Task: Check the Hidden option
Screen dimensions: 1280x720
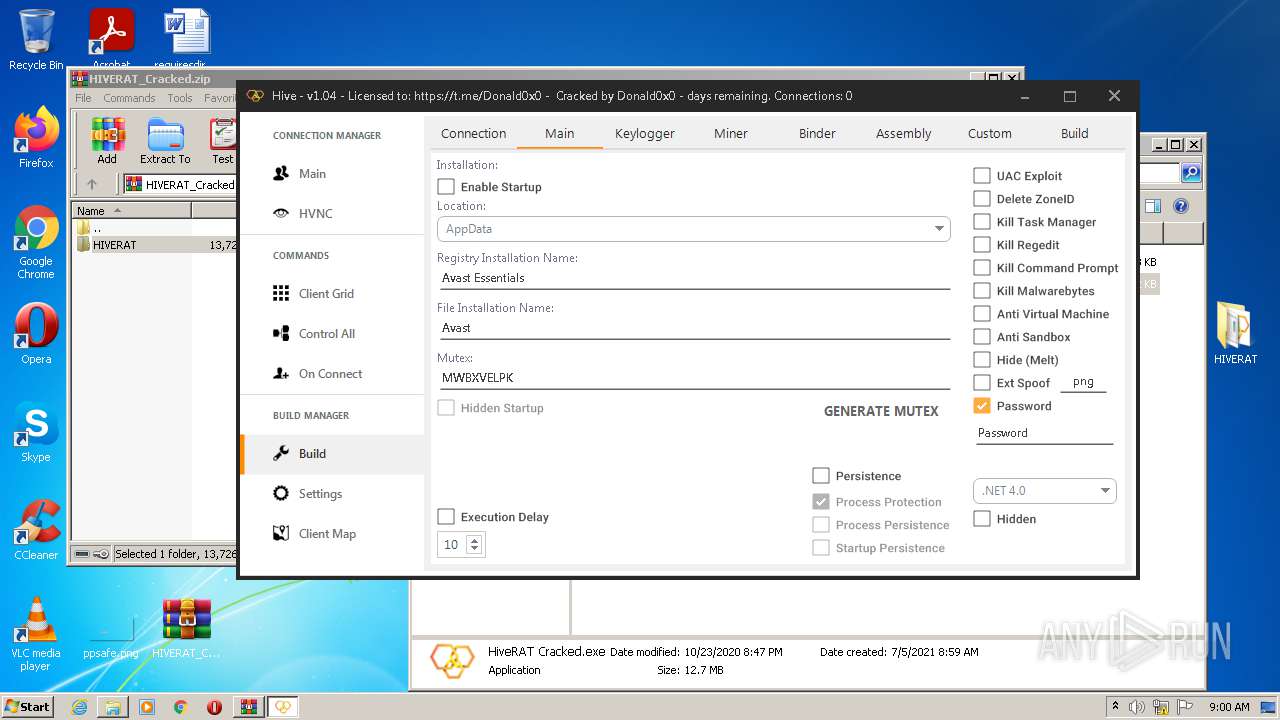Action: point(982,519)
